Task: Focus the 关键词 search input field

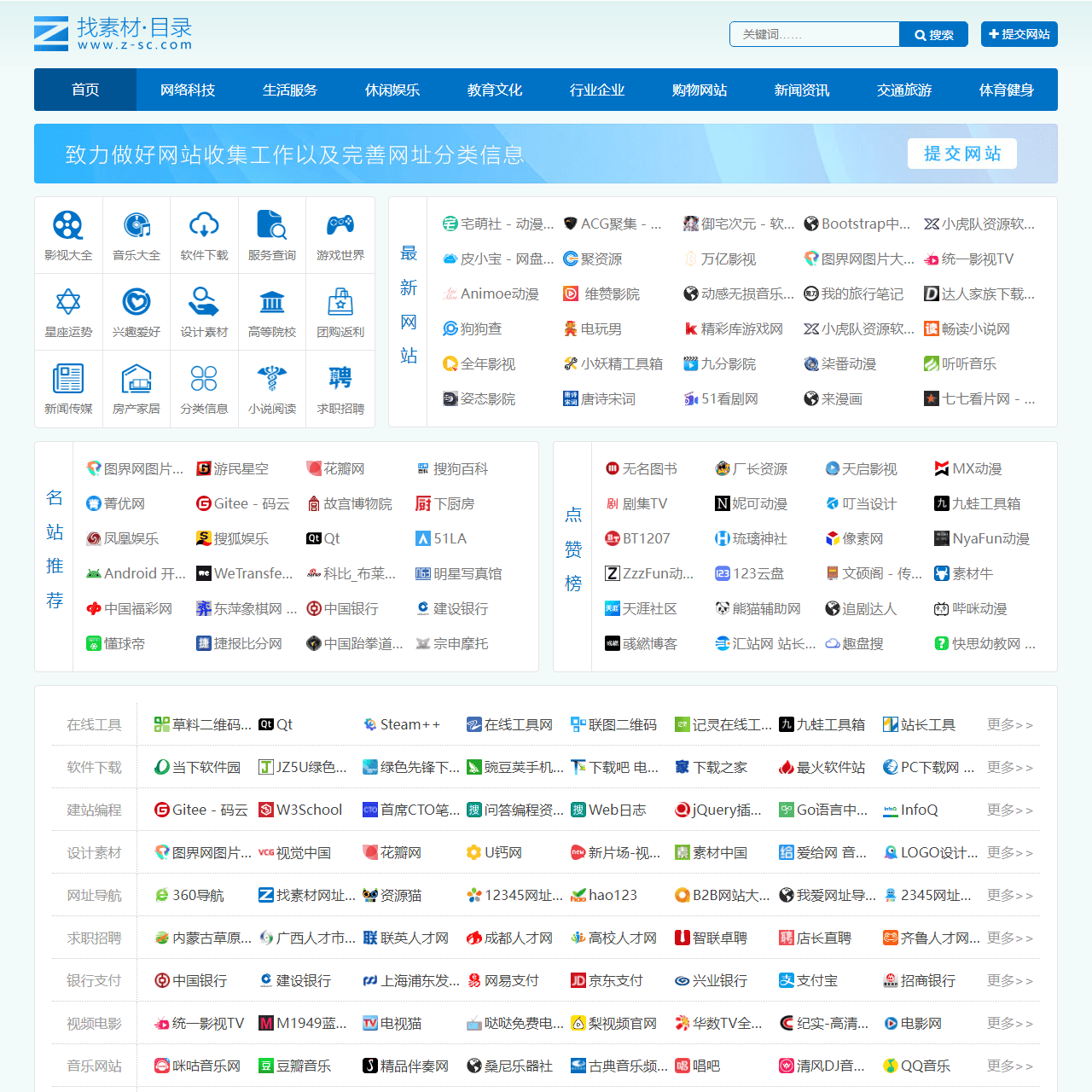Action: pos(815,34)
